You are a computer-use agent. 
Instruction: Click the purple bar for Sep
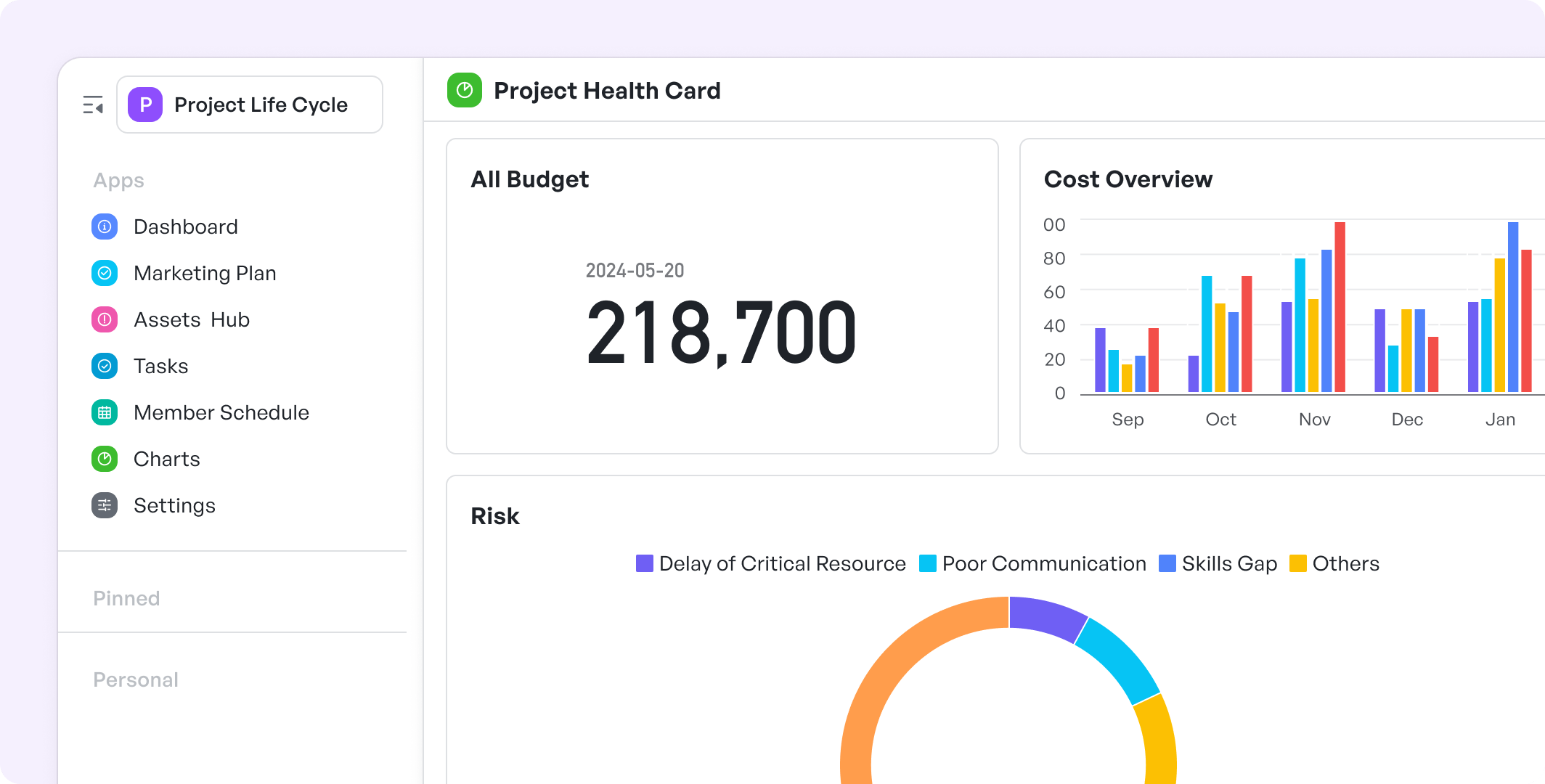(x=1101, y=360)
